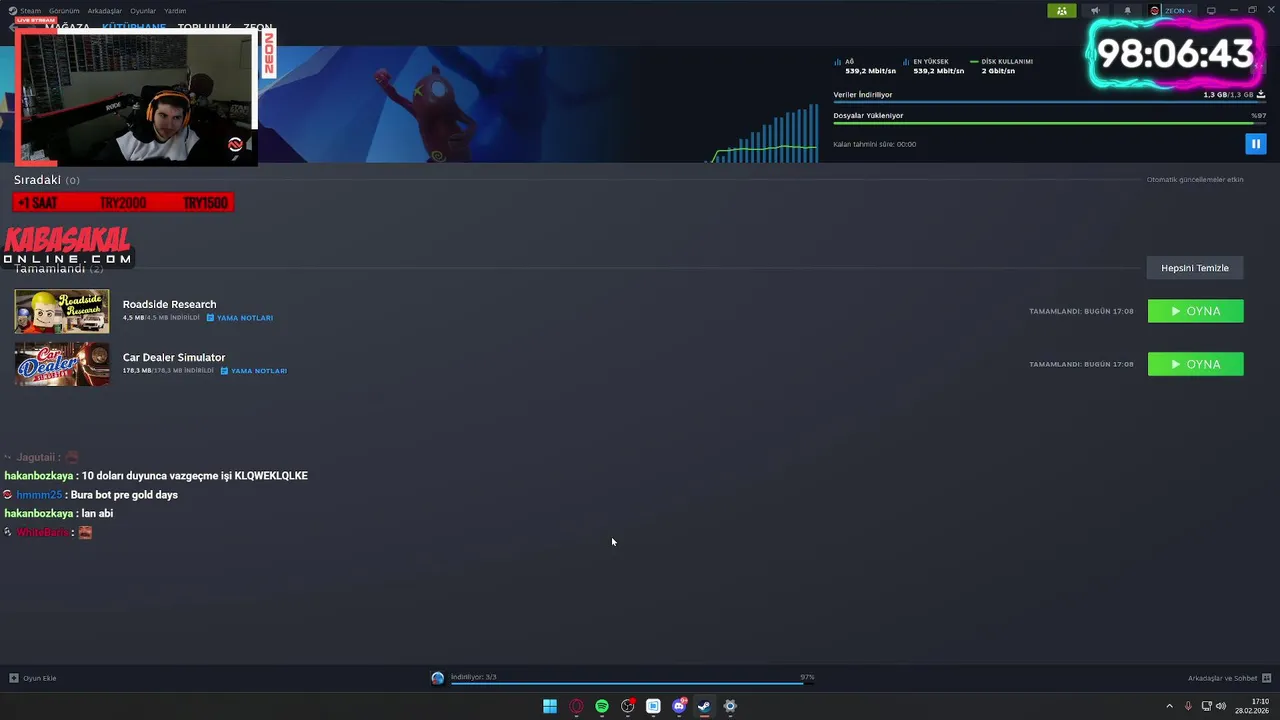Open Settings gear in the taskbar
The width and height of the screenshot is (1280, 720).
coord(730,706)
